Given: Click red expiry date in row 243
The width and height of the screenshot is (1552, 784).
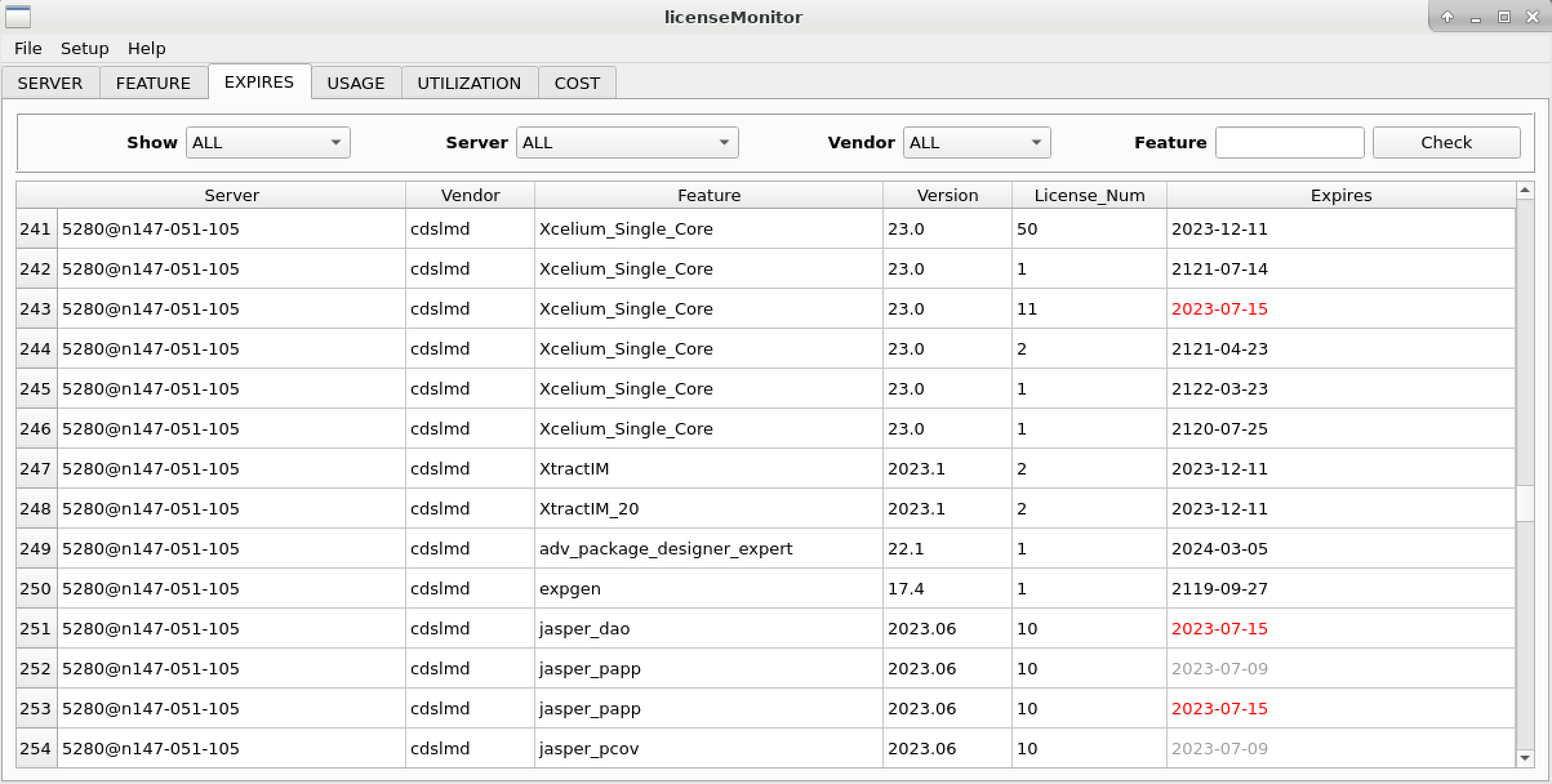Looking at the screenshot, I should click(x=1341, y=309).
